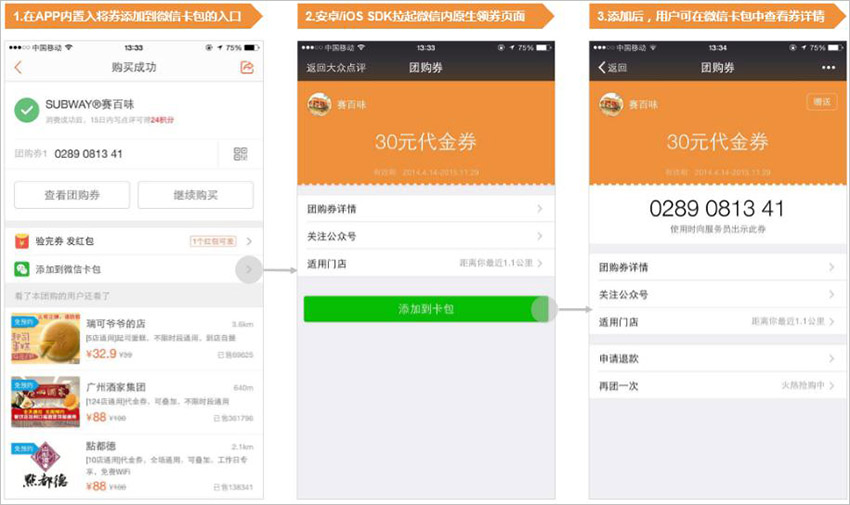
Task: Open the QR code icon beside voucher number
Action: click(x=240, y=154)
